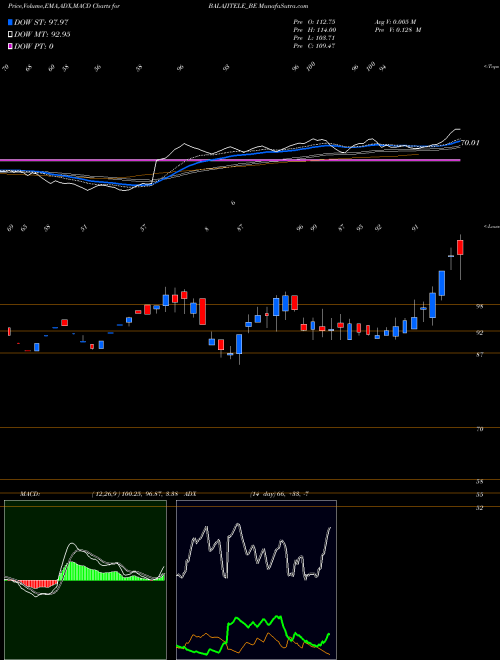500x660 pixels.
Task: Open the ADX indicator panel
Action: coord(256,580)
